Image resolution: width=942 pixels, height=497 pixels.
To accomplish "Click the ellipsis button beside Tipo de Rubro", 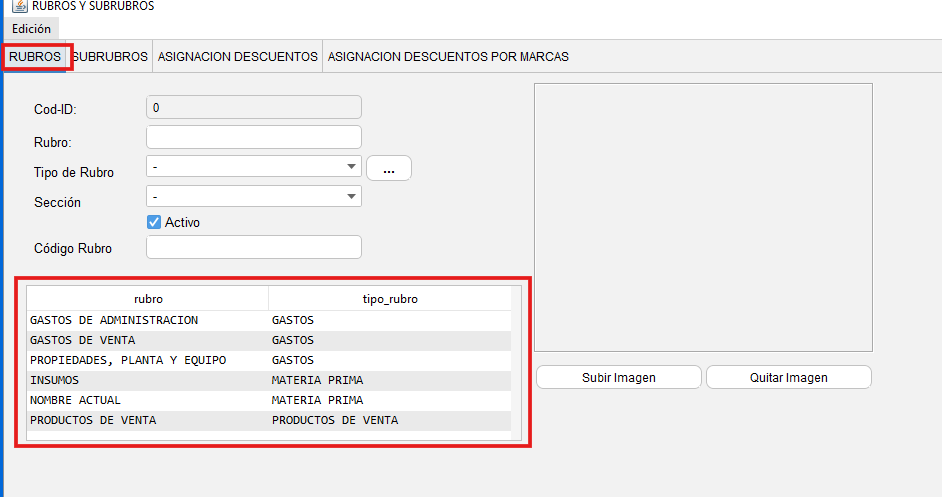I will click(x=389, y=169).
